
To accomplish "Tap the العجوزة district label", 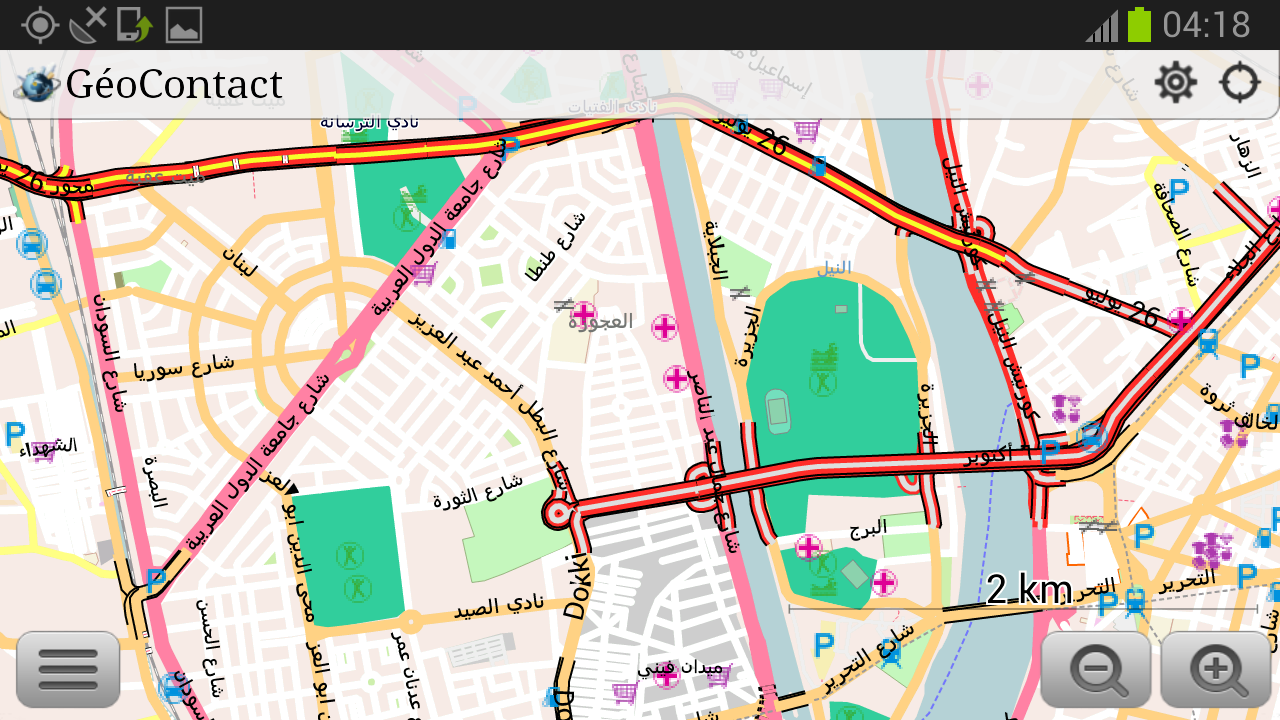I will (601, 322).
